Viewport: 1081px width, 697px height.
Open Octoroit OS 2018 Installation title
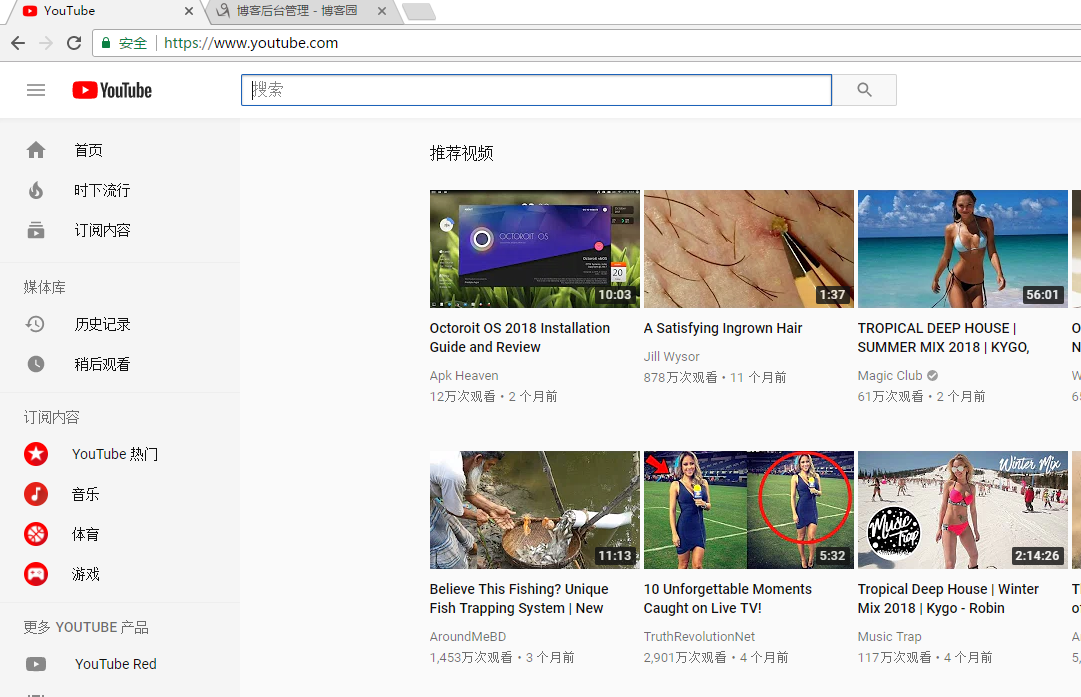520,338
